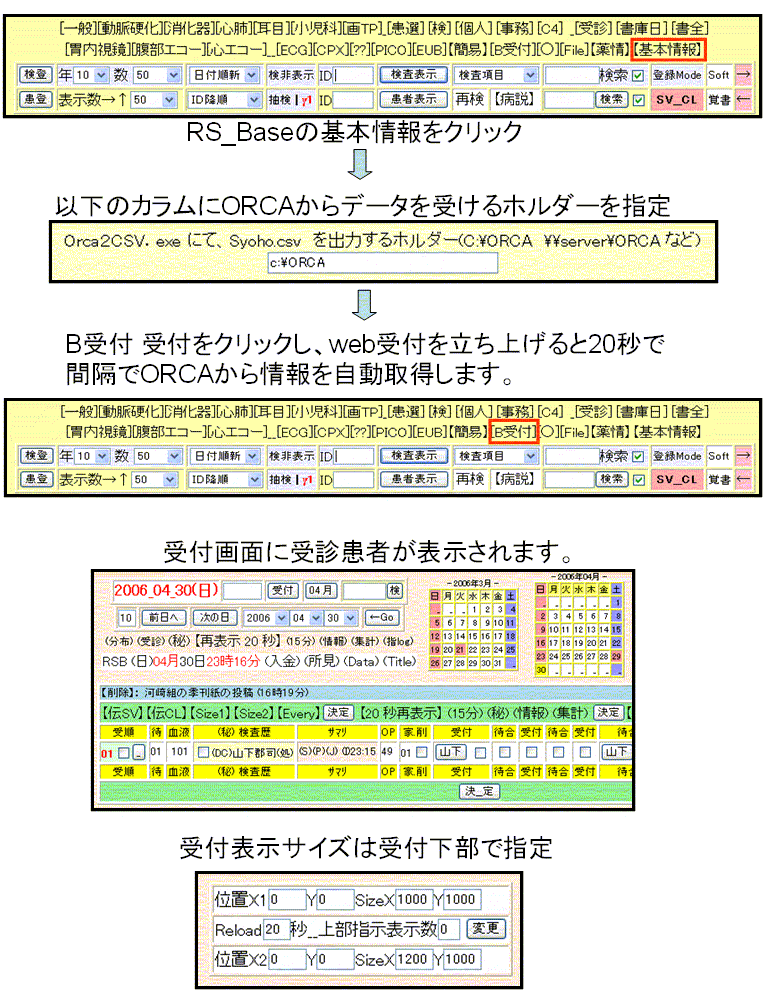
Task: Click 【Size1】 in the green bar
Action: [210, 713]
